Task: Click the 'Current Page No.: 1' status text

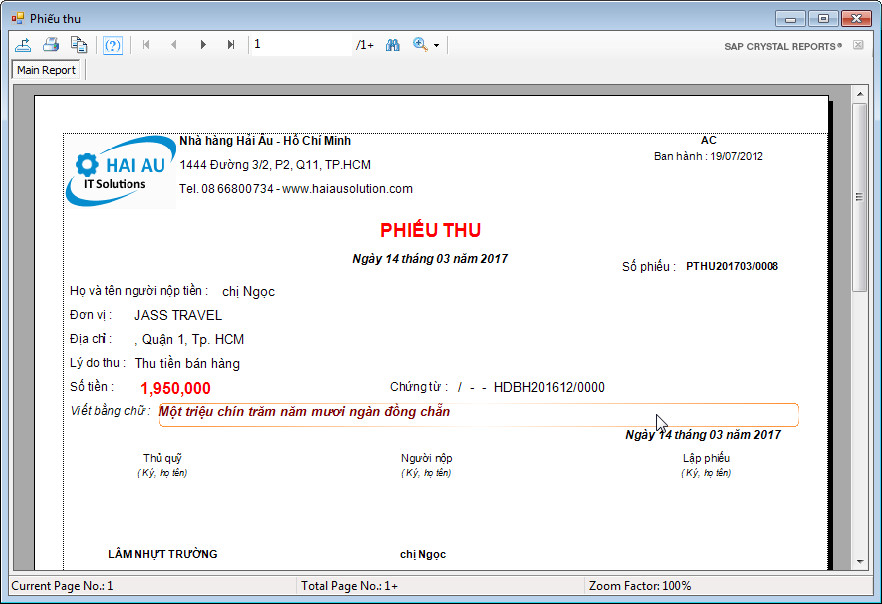Action: [x=62, y=586]
